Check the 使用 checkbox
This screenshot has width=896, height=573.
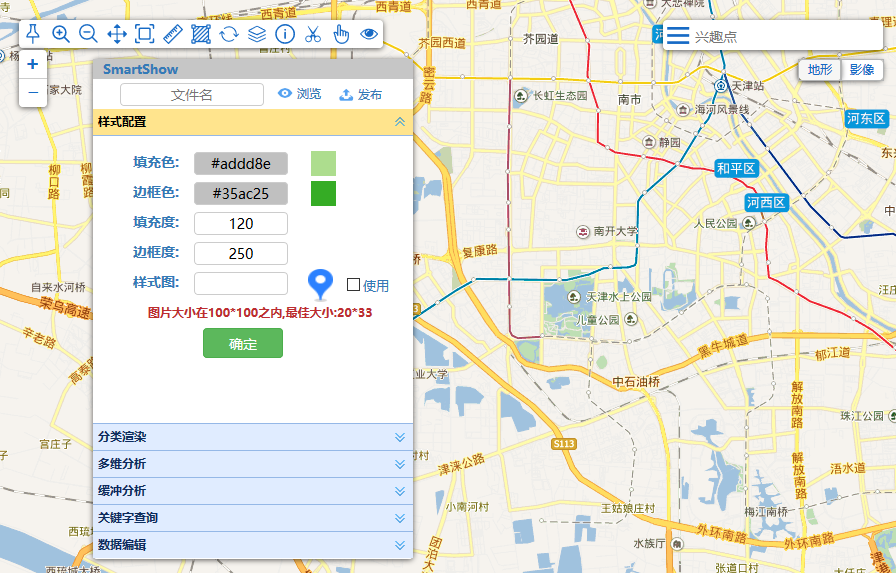coord(353,285)
